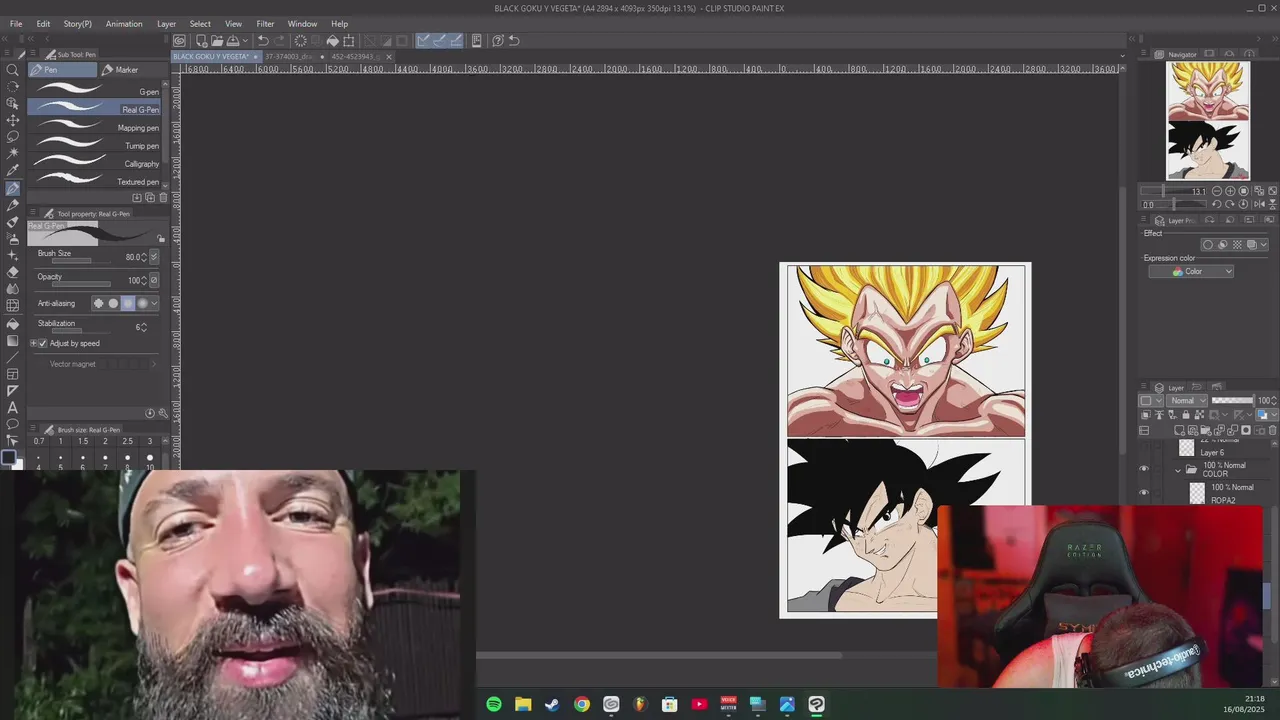Hide the ROPA2 layer visibility eye

tap(1144, 493)
